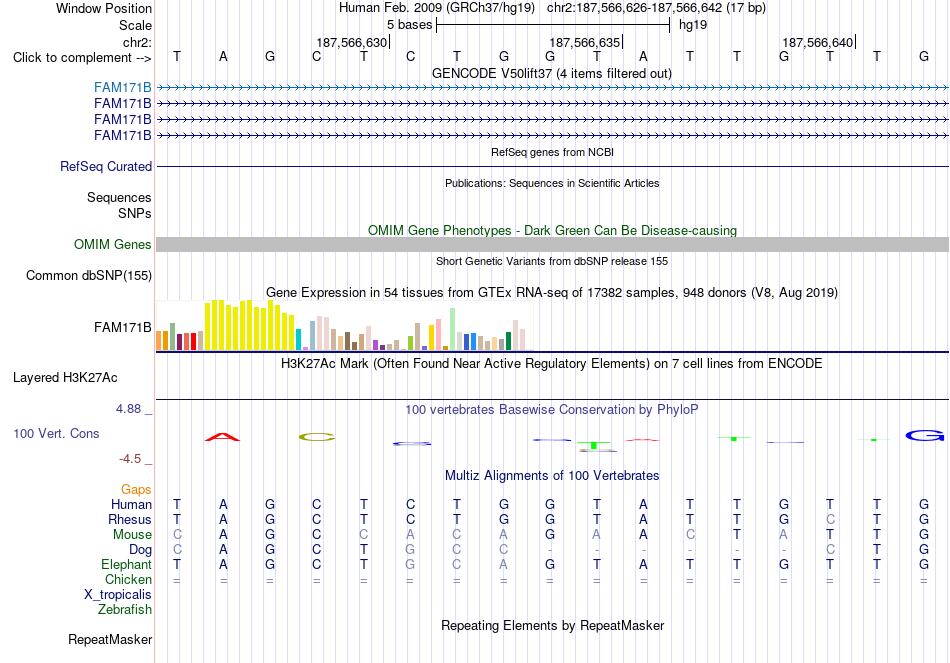Click the 'RefSeq Curated' track label
This screenshot has height=663, width=950.
click(106, 166)
